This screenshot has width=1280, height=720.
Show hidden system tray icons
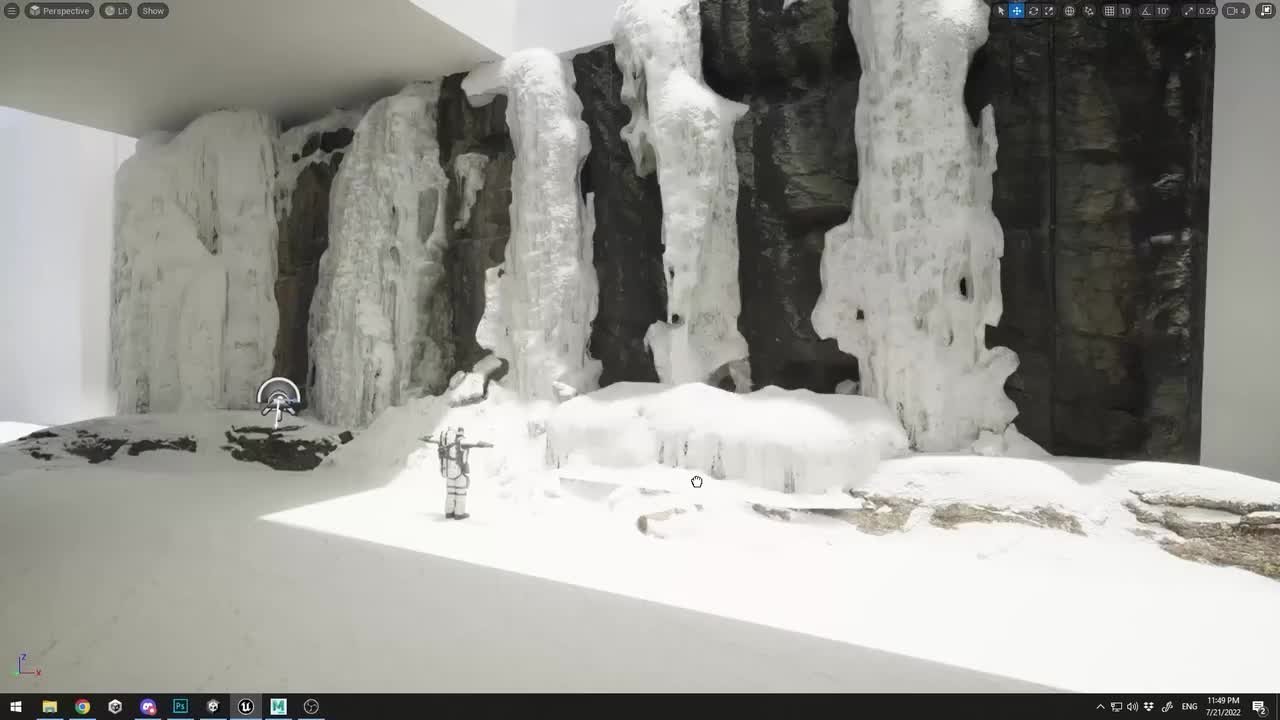click(x=1100, y=707)
